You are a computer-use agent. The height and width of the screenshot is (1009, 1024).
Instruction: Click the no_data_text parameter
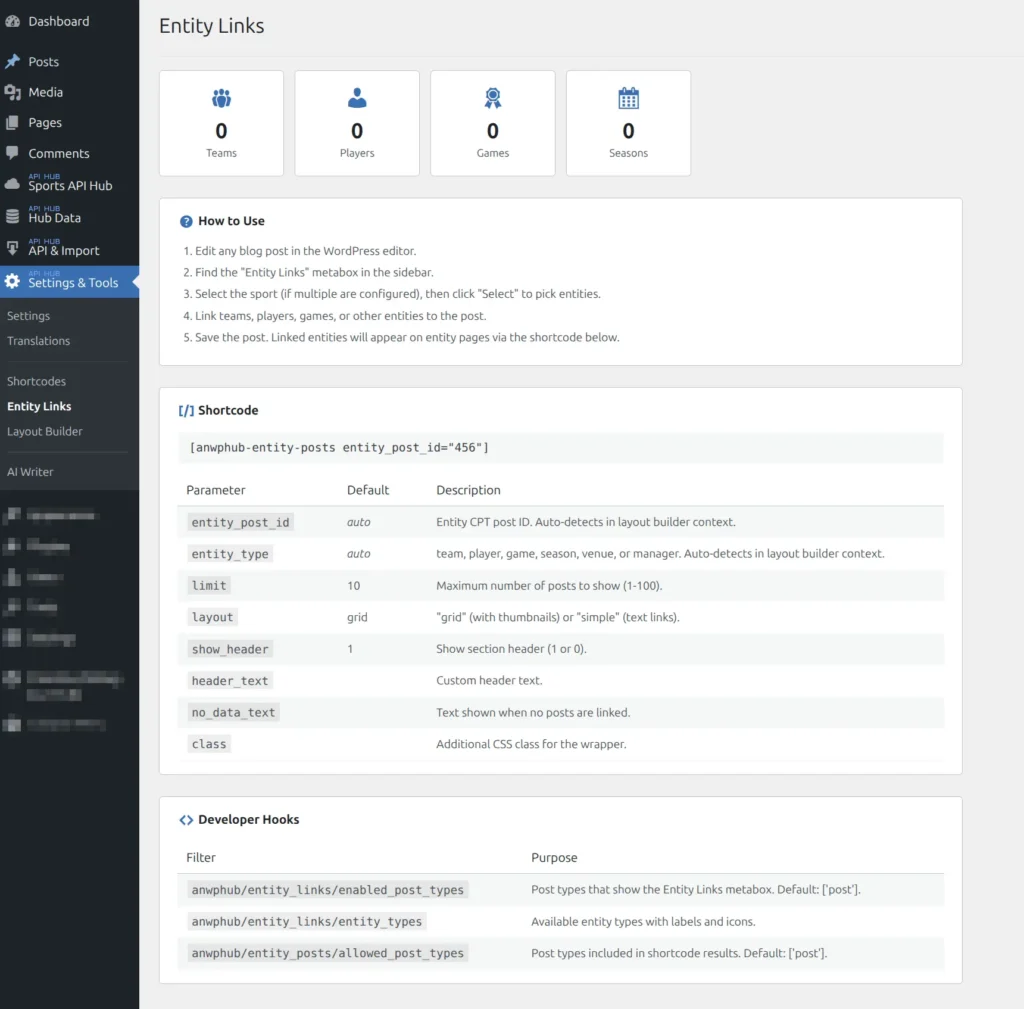(233, 713)
